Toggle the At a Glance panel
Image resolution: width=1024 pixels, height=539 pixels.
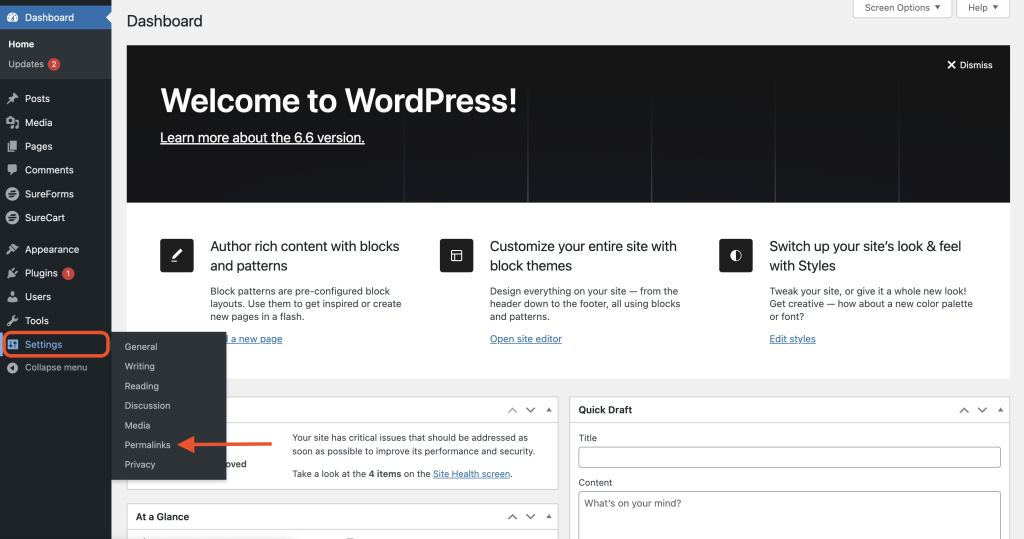tap(548, 517)
